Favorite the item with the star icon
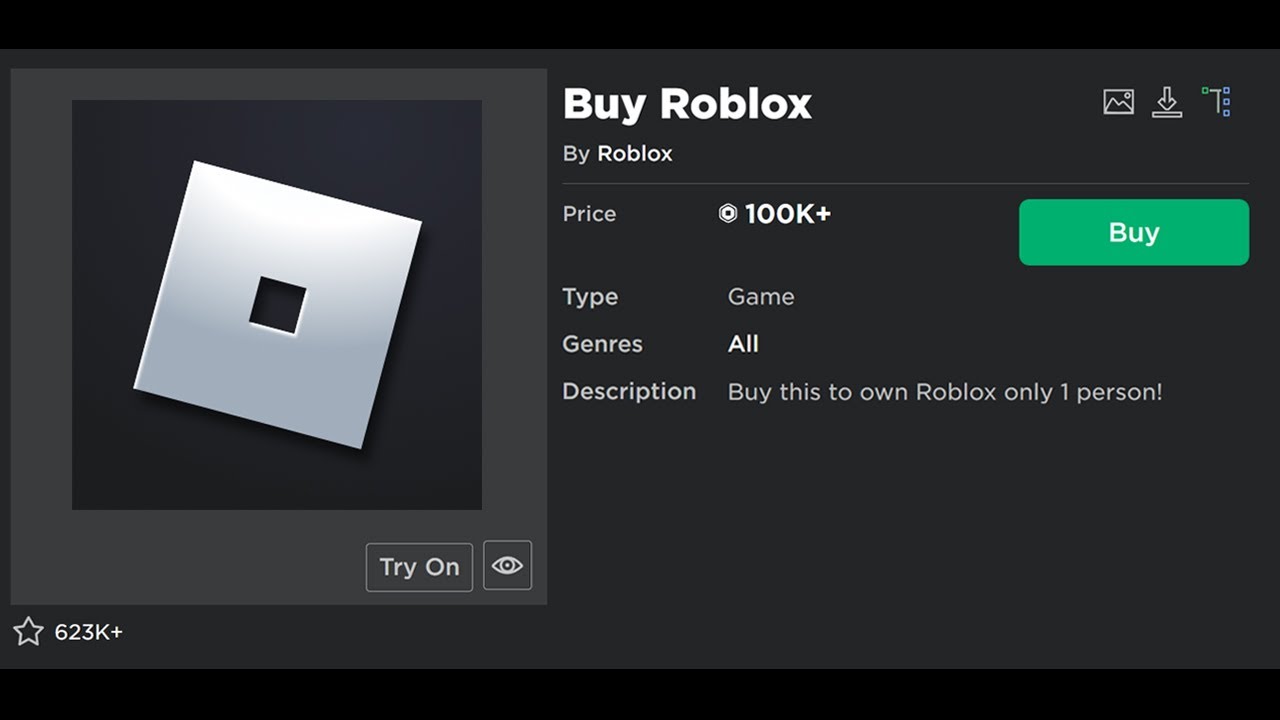The image size is (1280, 720). (28, 631)
